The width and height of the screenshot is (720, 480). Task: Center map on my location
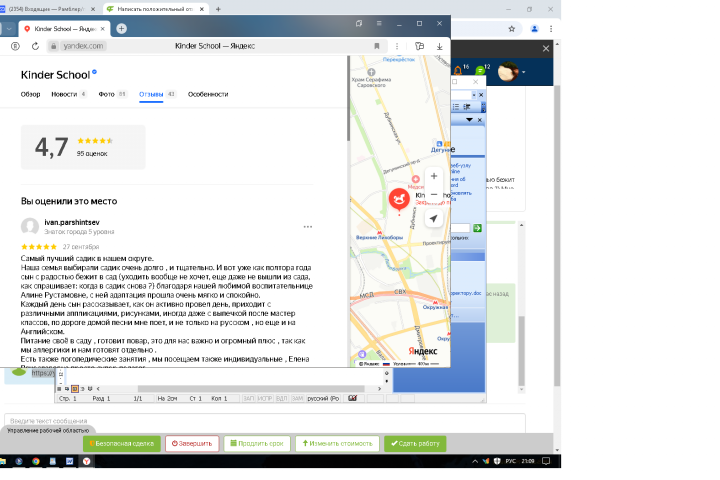coord(433,219)
